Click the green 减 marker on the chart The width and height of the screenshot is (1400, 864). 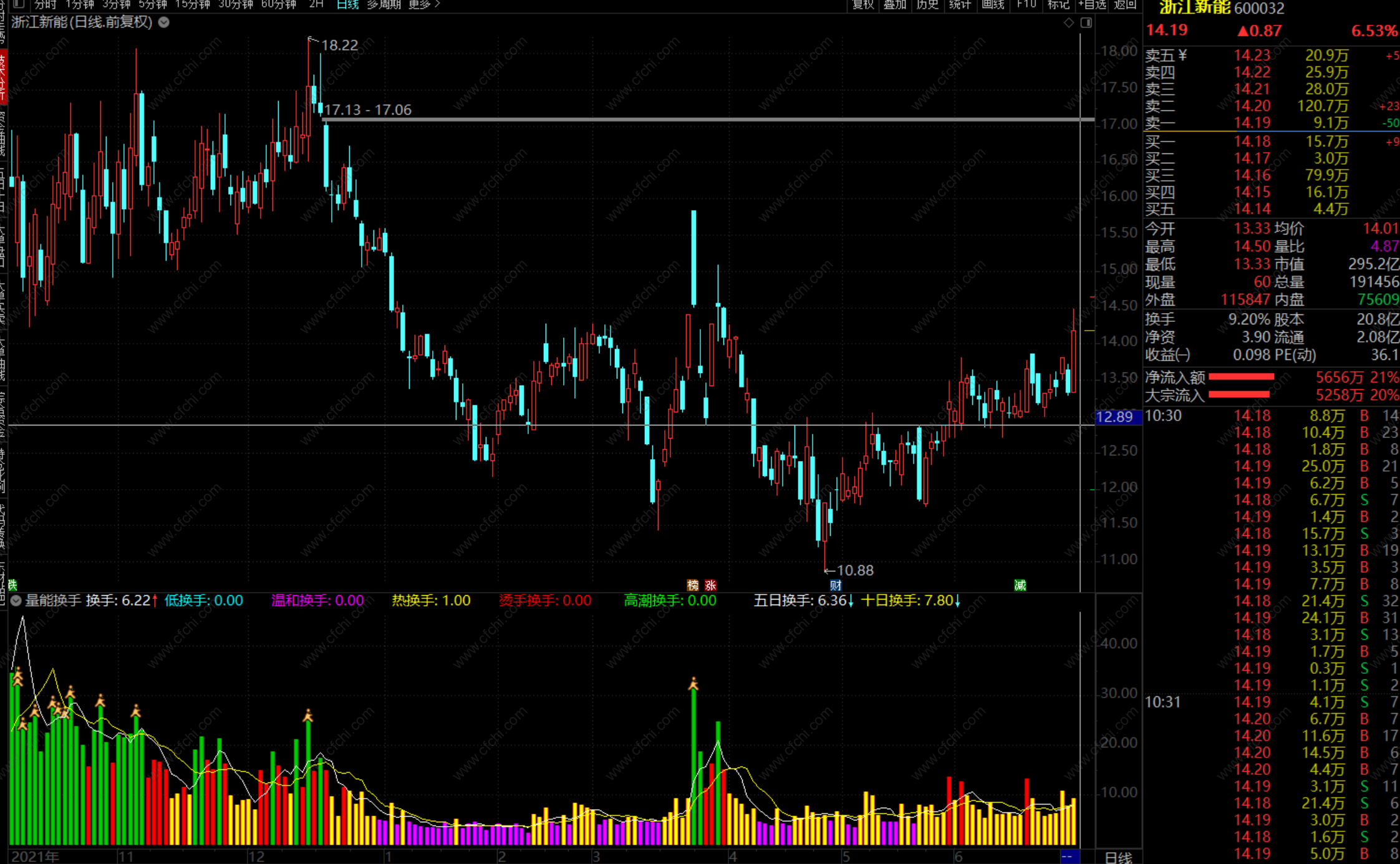pos(1020,585)
